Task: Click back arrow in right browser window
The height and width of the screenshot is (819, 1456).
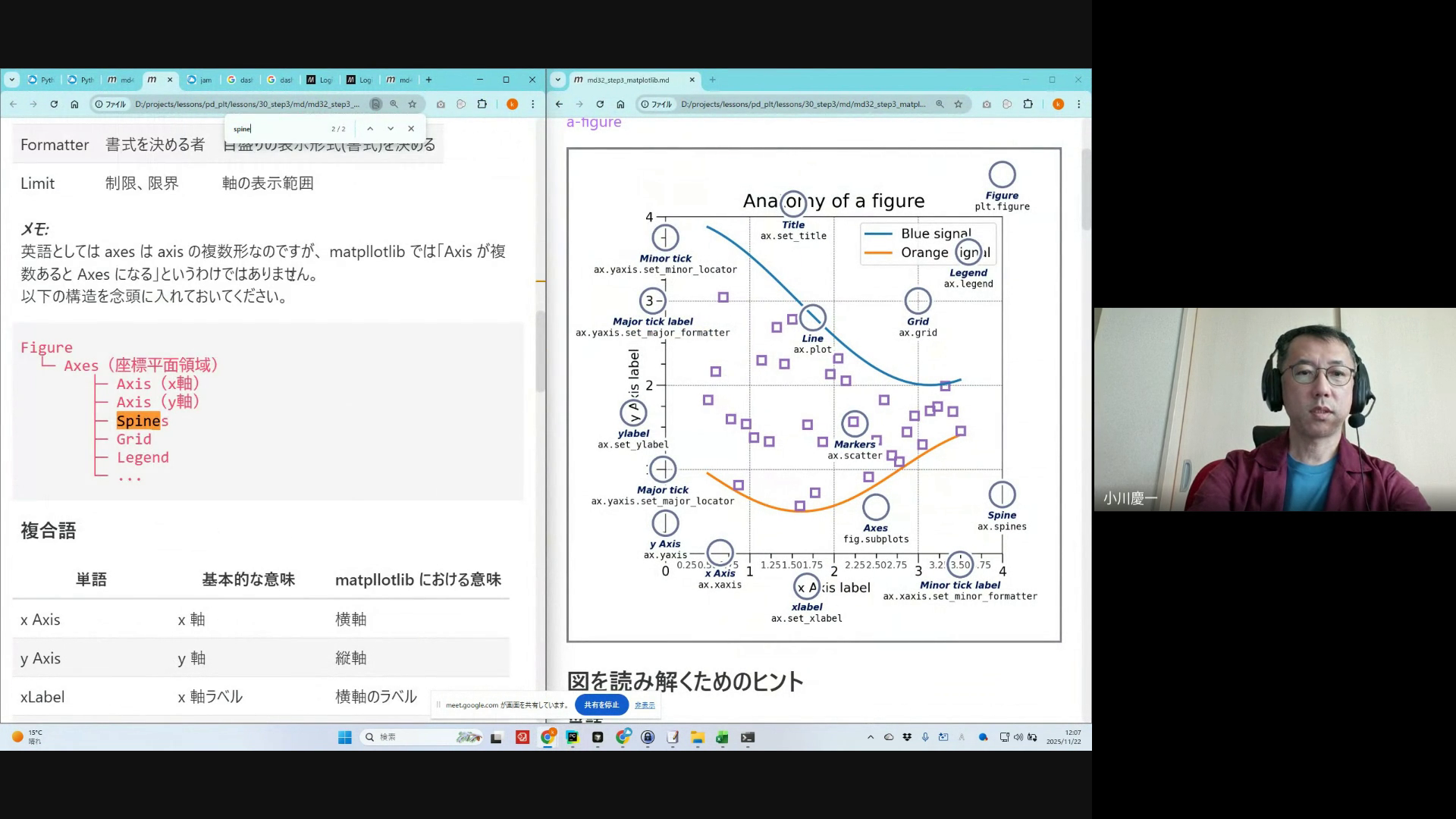Action: 559,105
